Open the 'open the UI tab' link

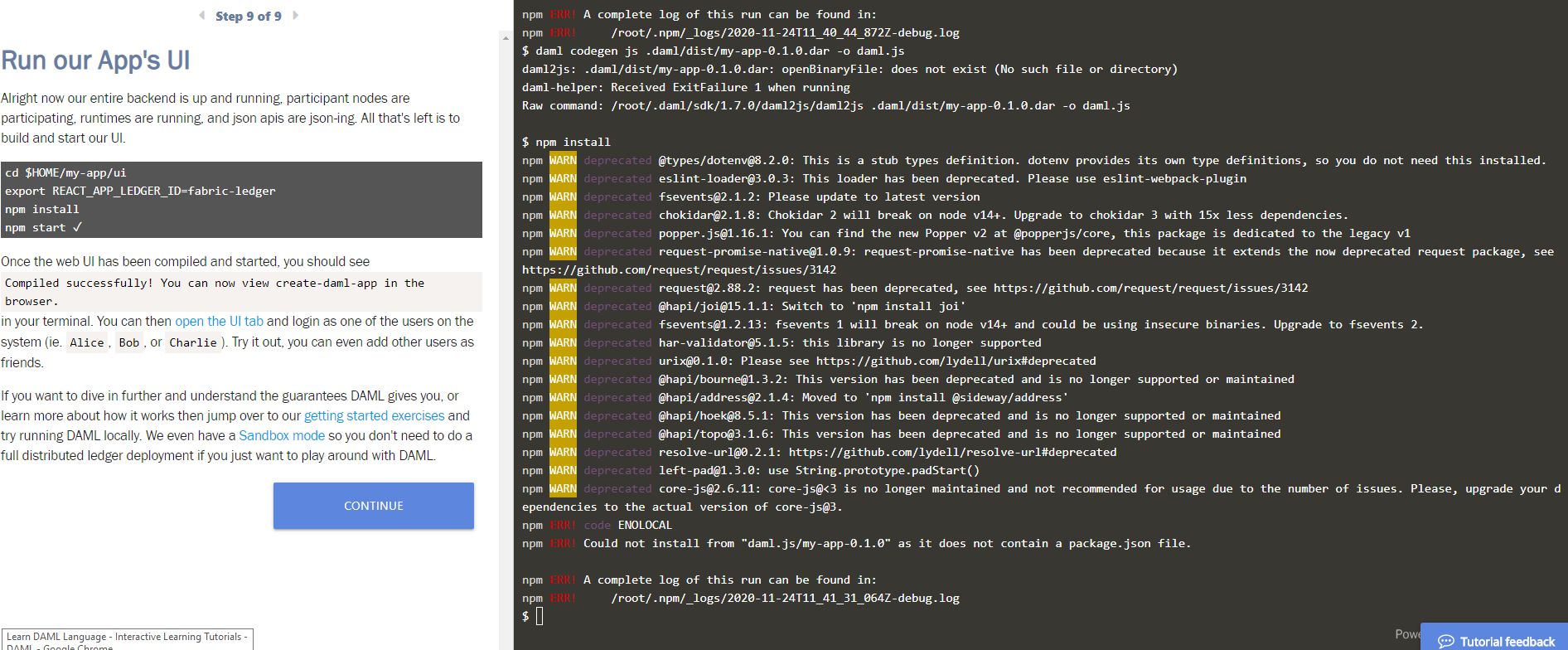coord(219,322)
